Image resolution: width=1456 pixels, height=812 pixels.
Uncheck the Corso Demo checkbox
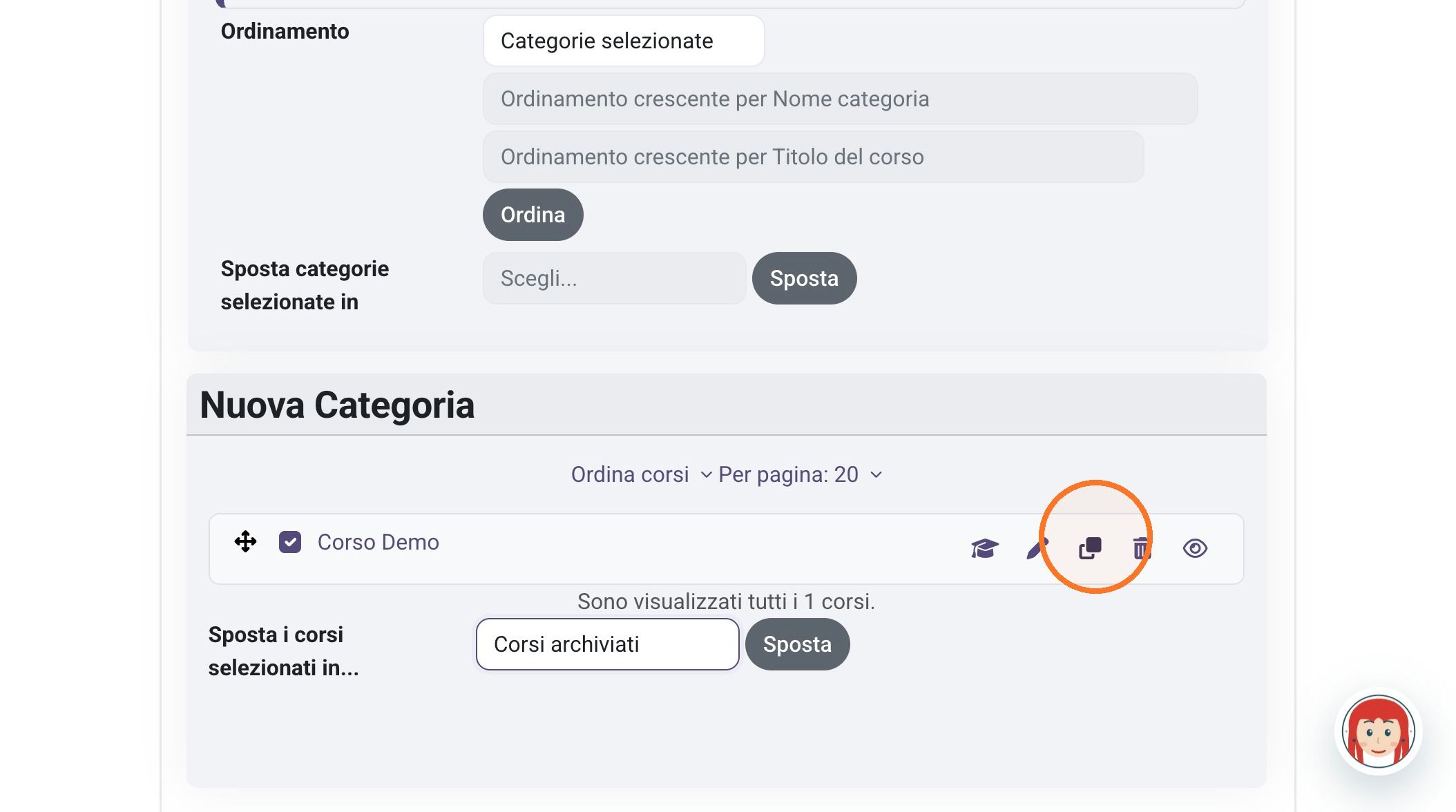click(290, 542)
